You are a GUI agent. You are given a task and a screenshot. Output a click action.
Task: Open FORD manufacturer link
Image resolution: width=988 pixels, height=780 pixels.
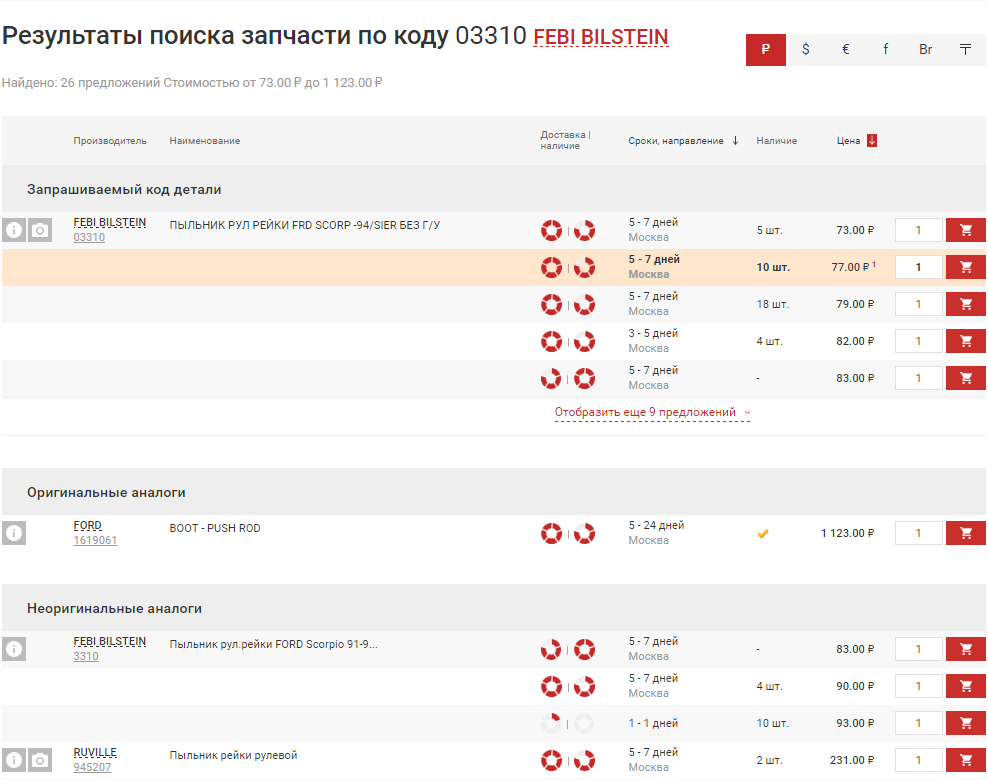coord(88,525)
